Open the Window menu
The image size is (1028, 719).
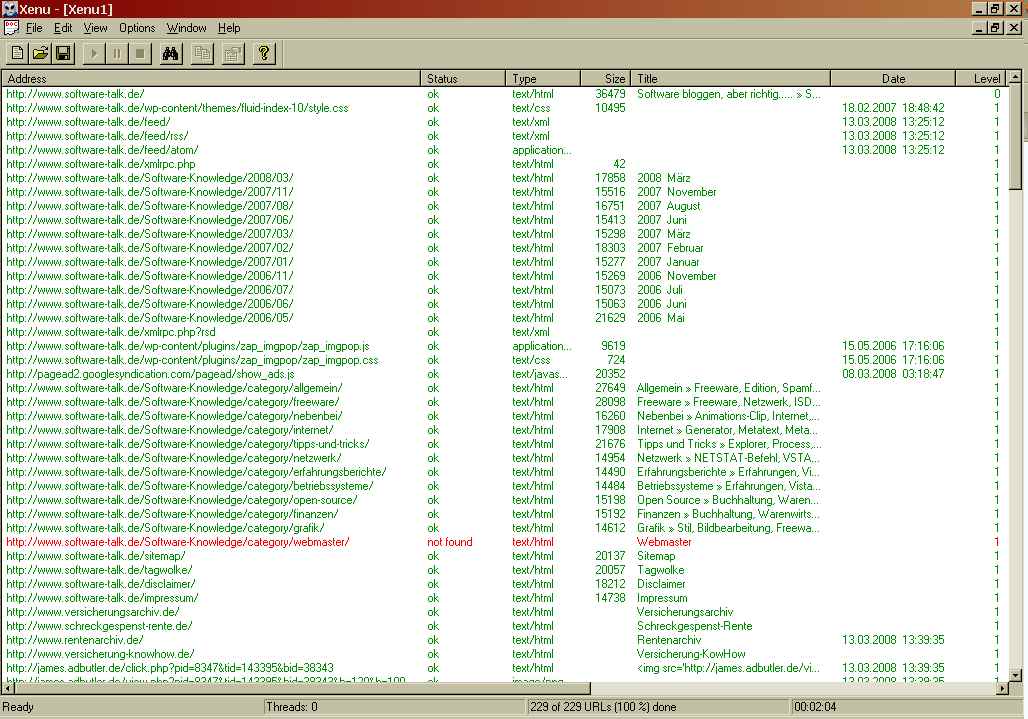pos(186,28)
